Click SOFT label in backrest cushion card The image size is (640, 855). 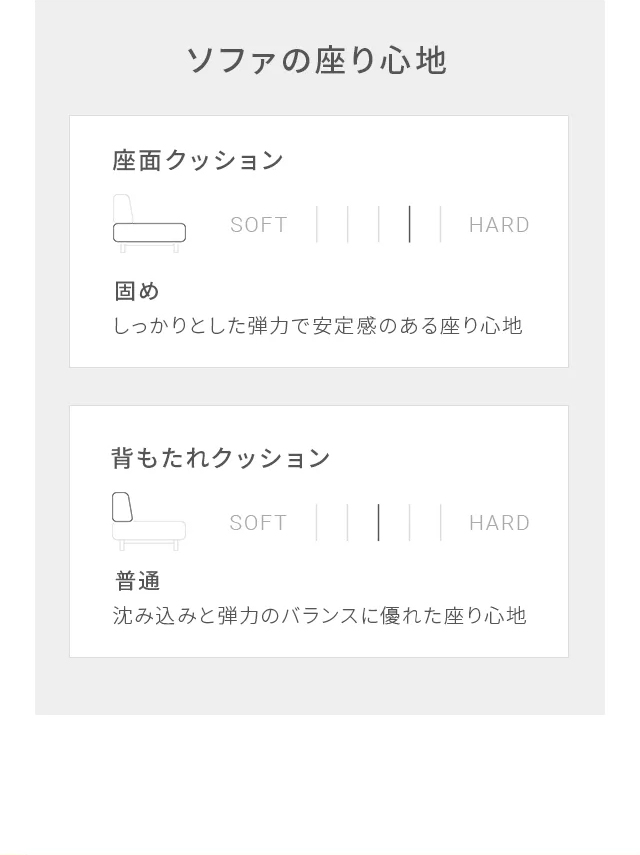[x=258, y=523]
